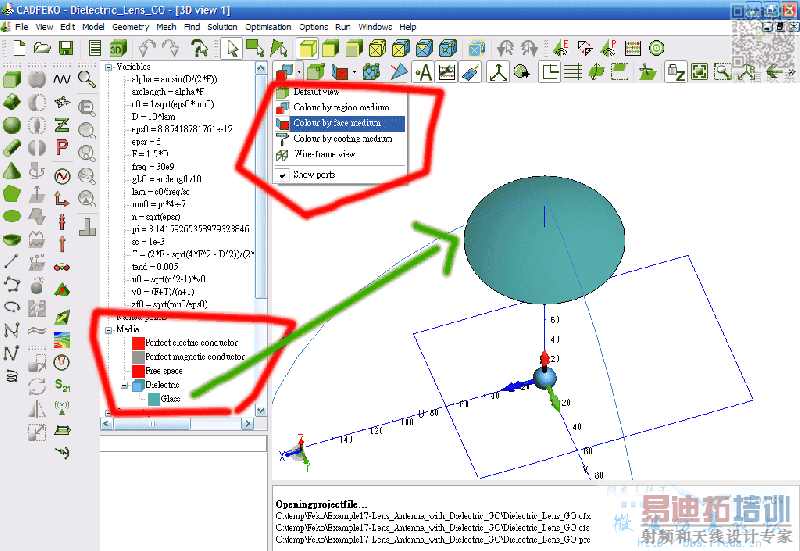
Task: Click the green Z loads icon
Action: [62, 125]
